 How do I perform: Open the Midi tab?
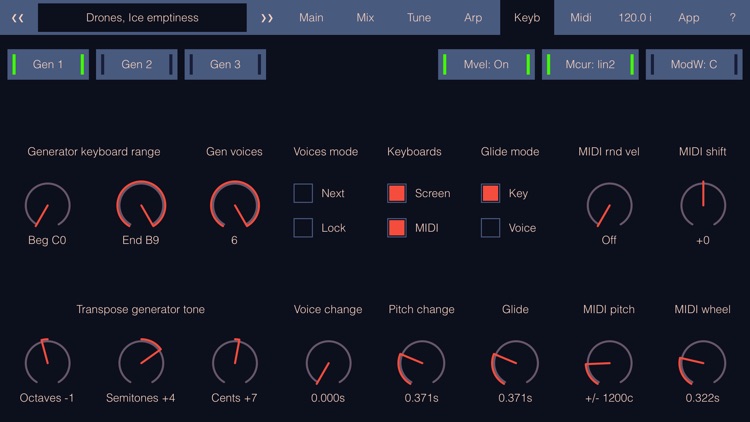click(x=581, y=18)
